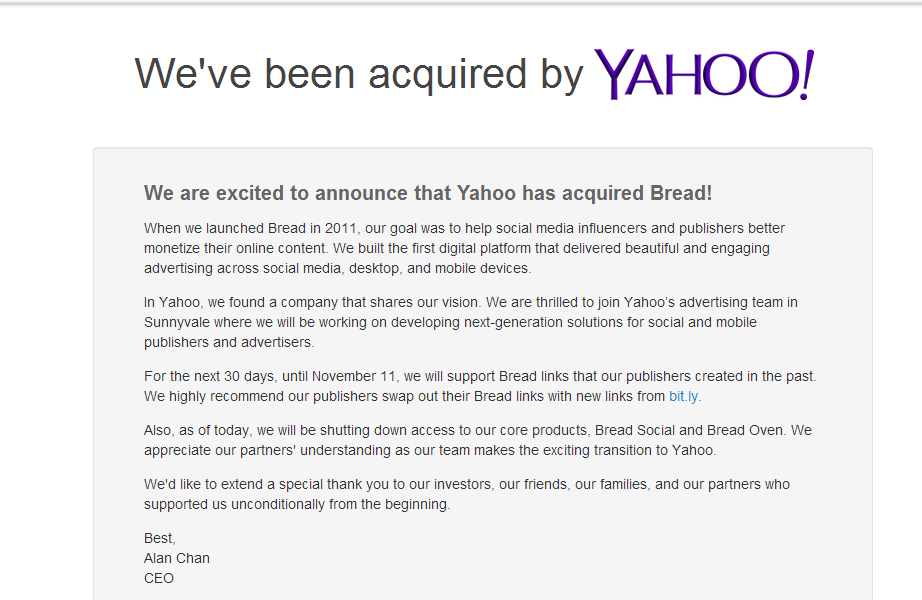Click the paragraph starting "When we launched Bread"
Viewport: 922px width, 600px height.
point(464,248)
